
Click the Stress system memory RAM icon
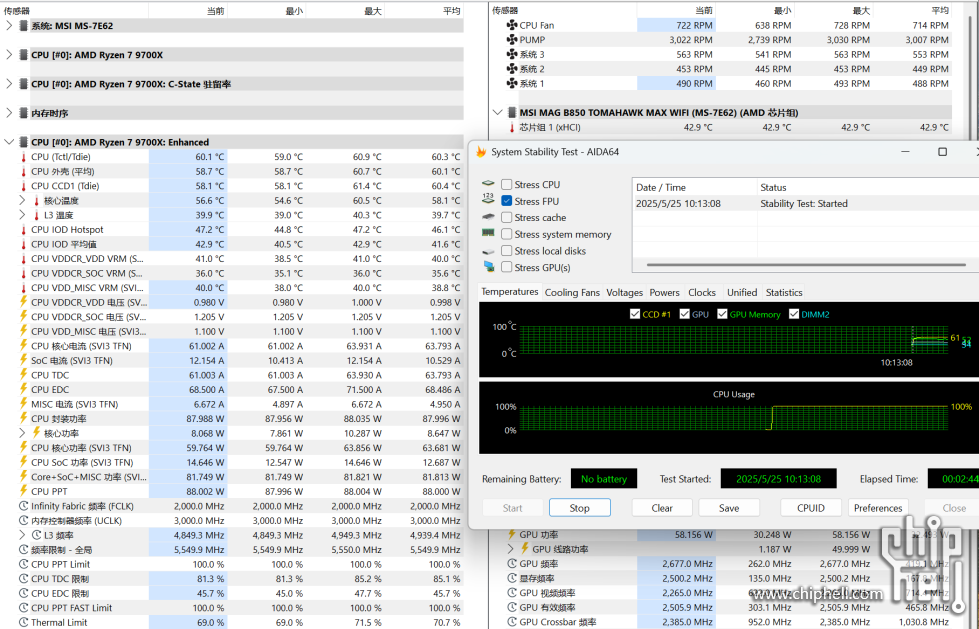pyautogui.click(x=488, y=233)
